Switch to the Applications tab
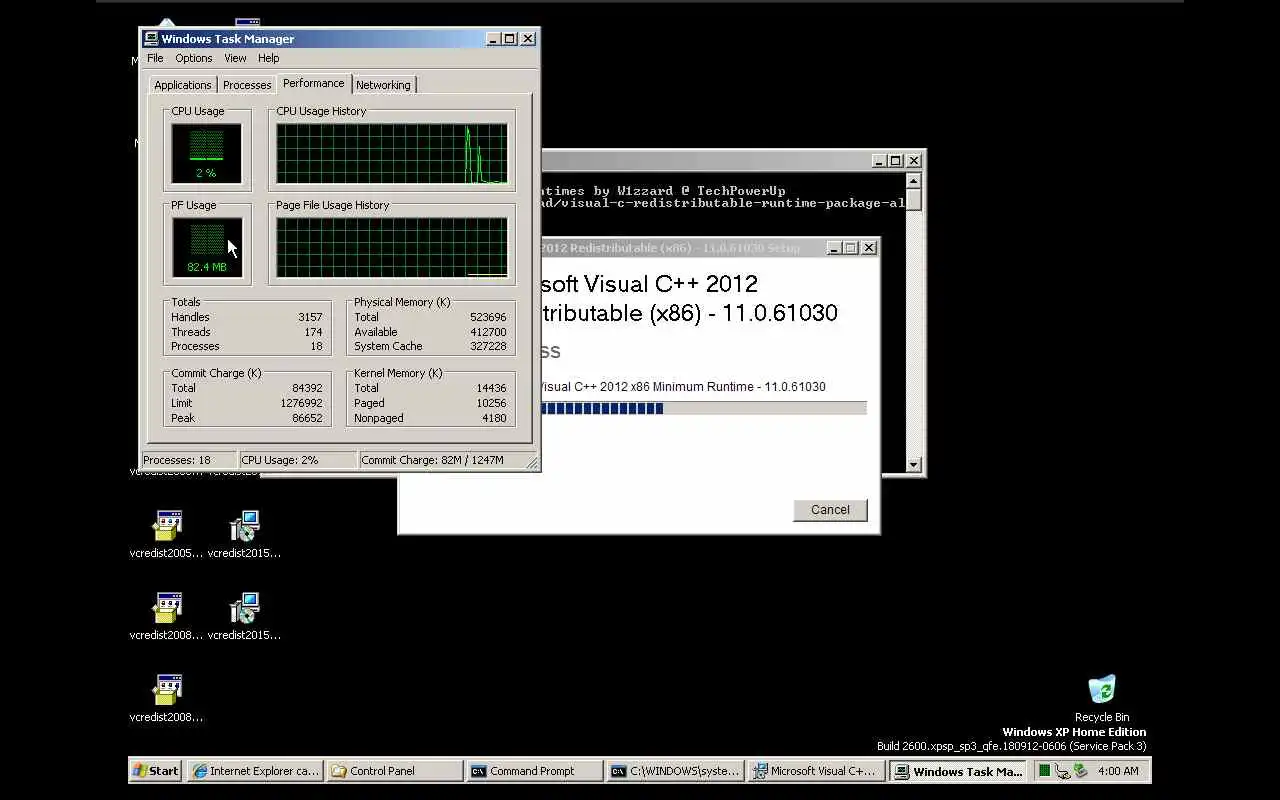 tap(183, 85)
